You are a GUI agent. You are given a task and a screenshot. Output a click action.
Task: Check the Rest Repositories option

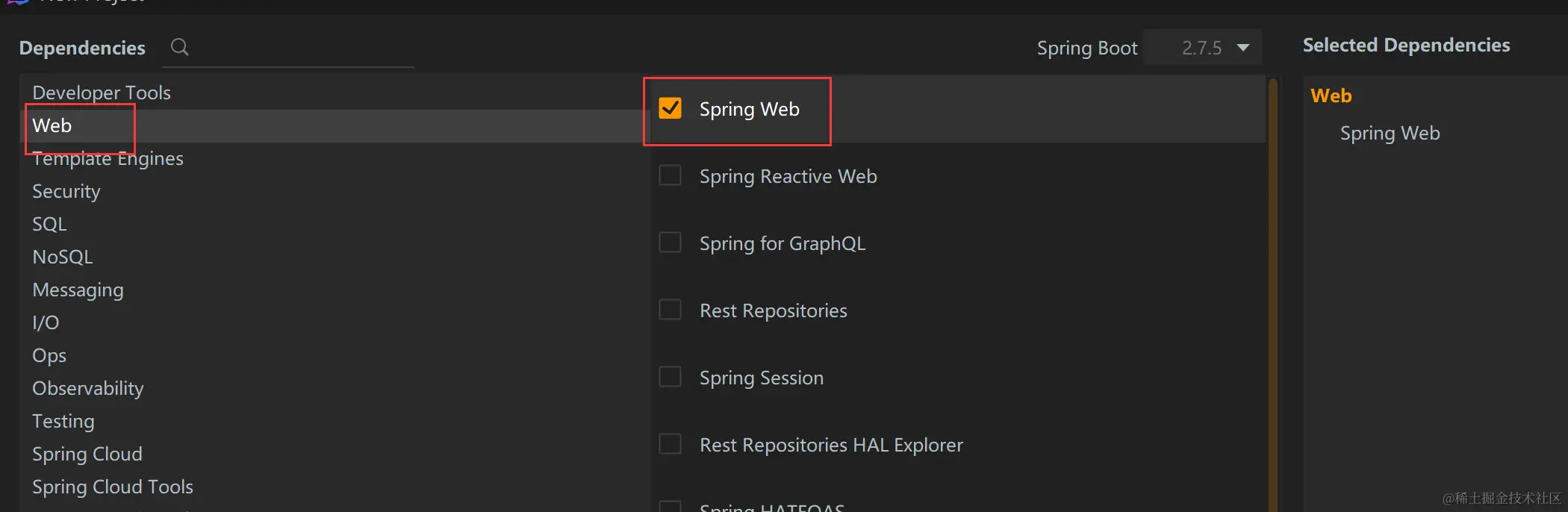pos(670,310)
